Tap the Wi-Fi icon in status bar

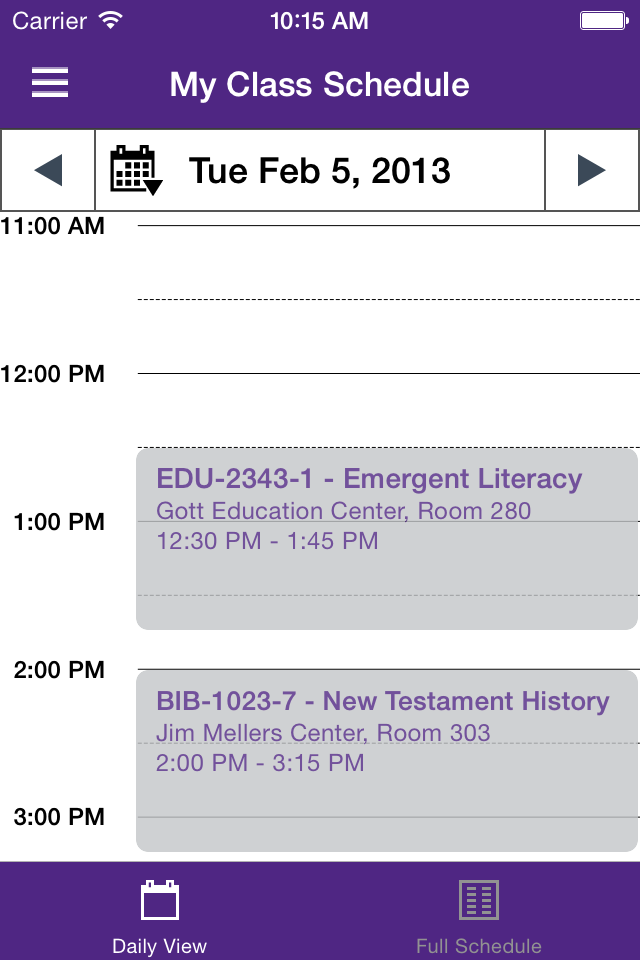[111, 20]
